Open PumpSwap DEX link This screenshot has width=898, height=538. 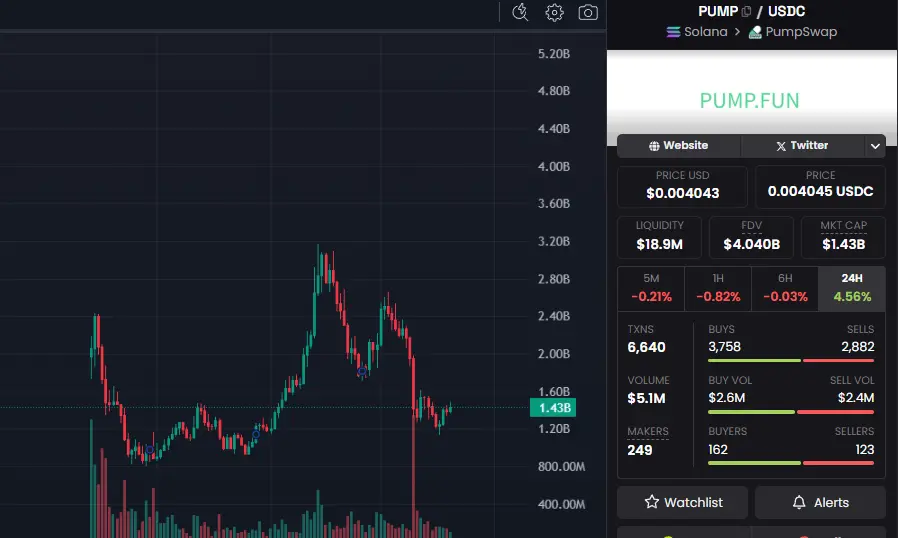click(x=793, y=32)
